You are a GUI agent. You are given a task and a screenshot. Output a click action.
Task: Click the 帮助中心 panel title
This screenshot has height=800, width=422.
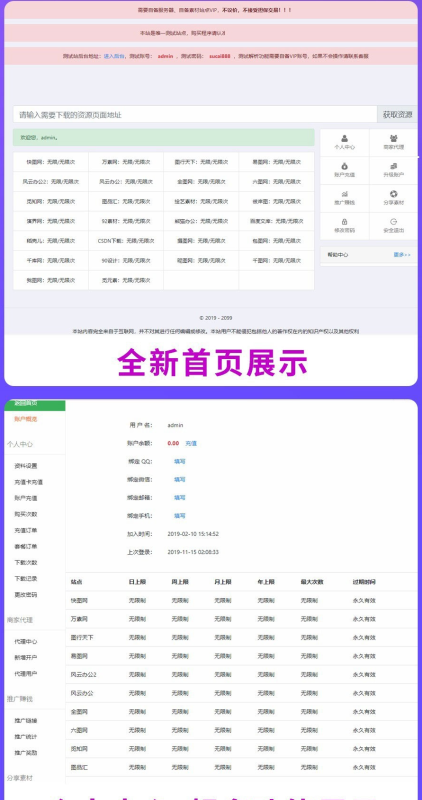338,255
